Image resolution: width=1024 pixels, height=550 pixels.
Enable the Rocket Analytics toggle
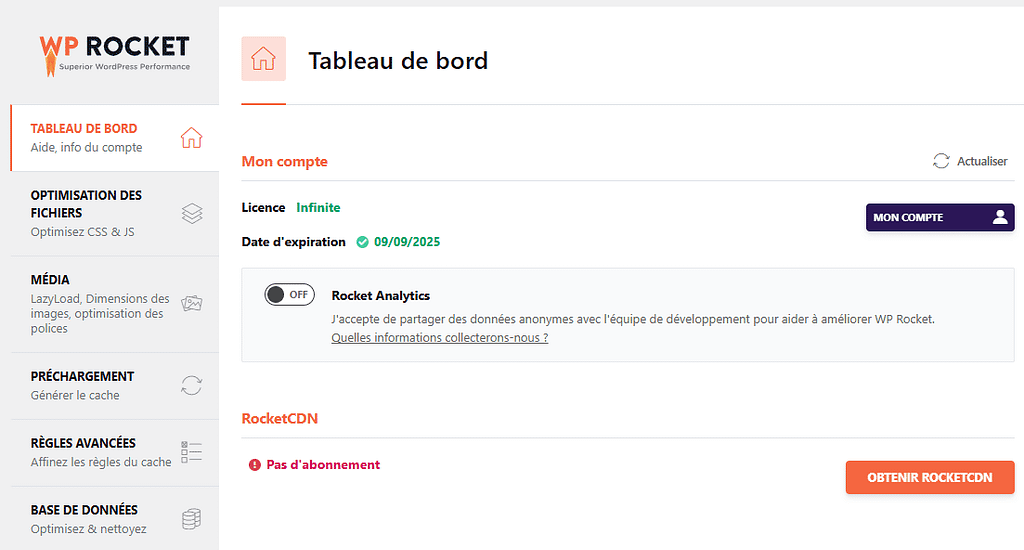289,295
